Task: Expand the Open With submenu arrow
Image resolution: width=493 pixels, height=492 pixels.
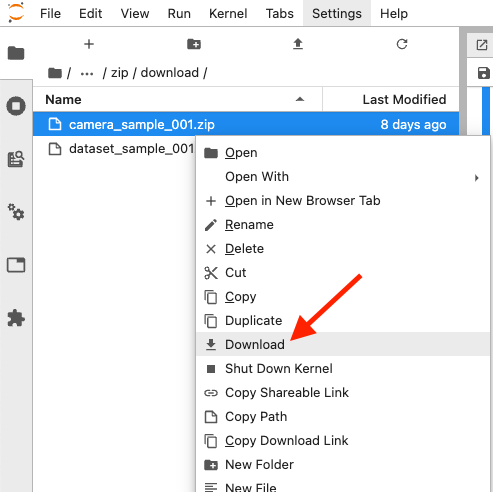Action: tap(477, 178)
